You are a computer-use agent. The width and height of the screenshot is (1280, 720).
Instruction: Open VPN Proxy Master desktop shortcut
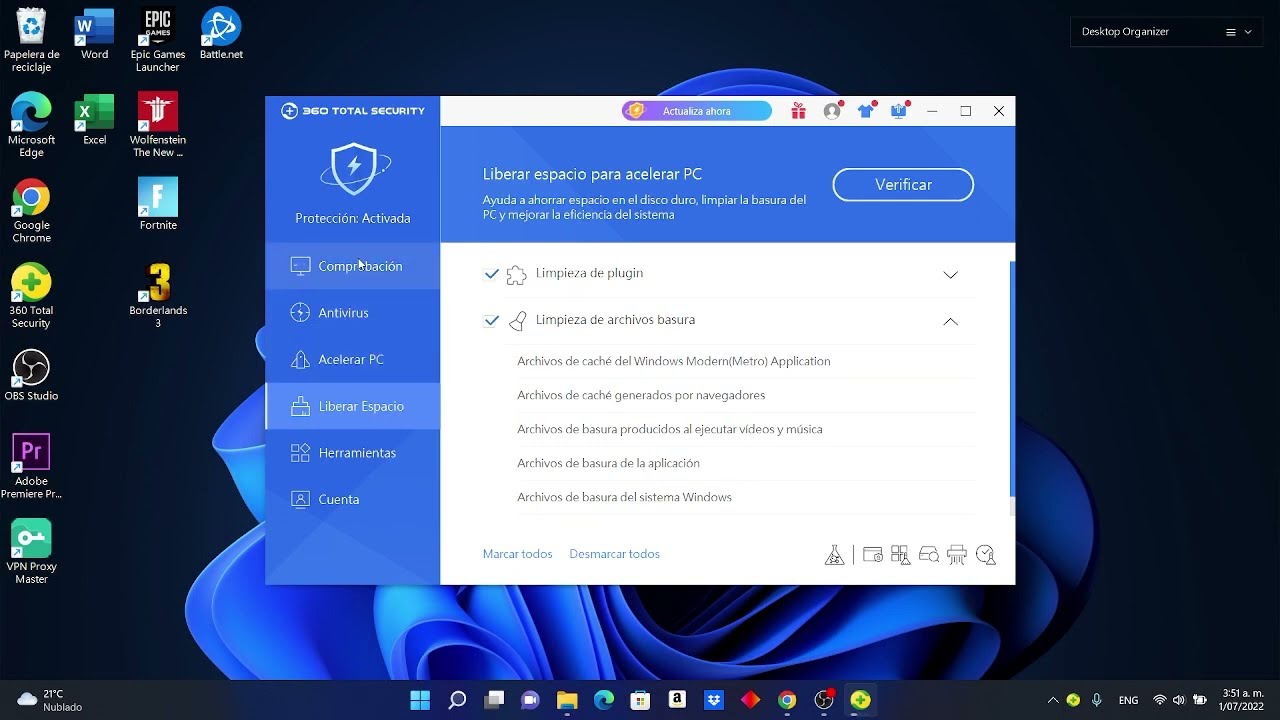click(x=31, y=551)
